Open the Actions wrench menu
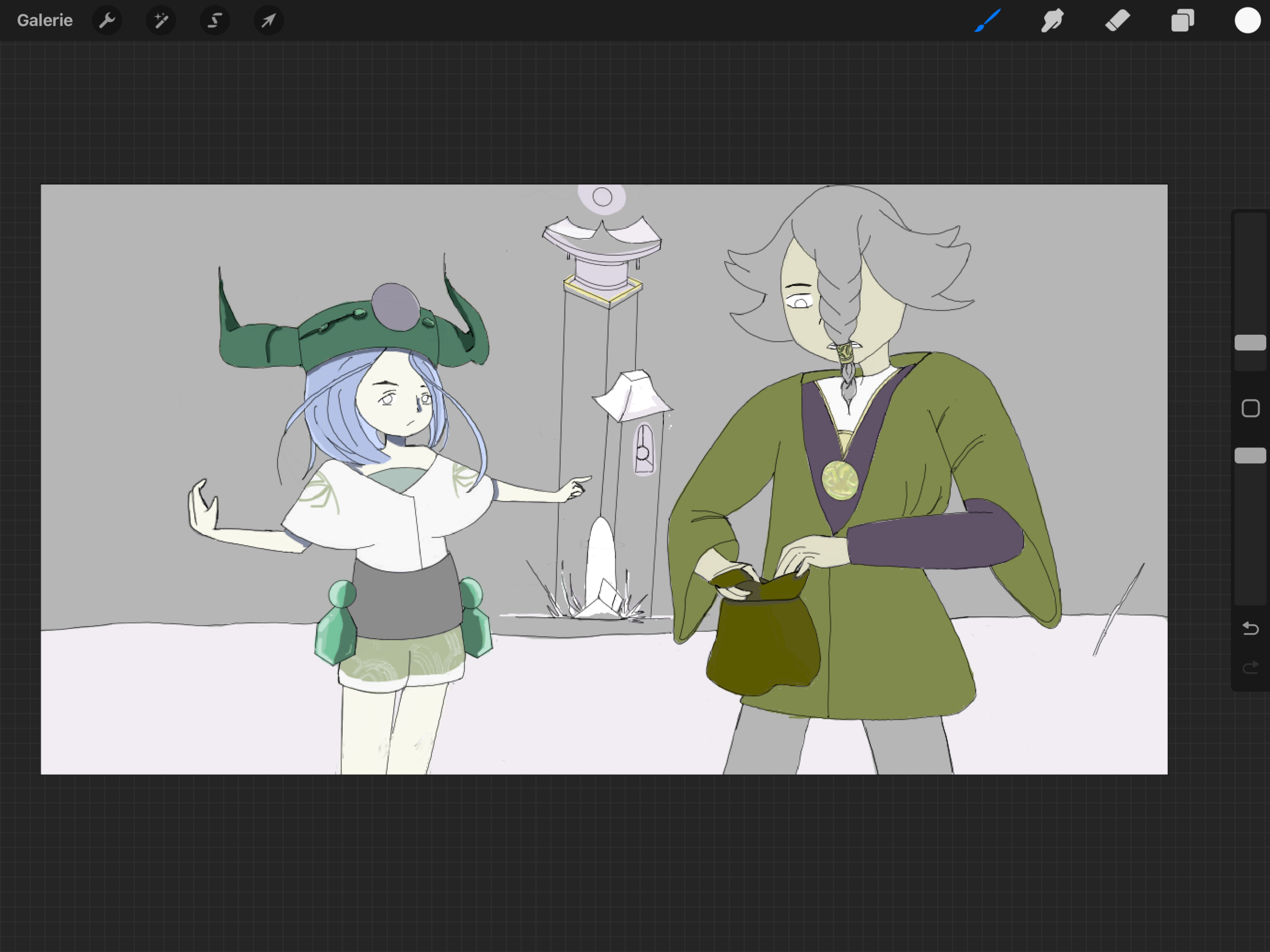Viewport: 1270px width, 952px height. pyautogui.click(x=107, y=21)
